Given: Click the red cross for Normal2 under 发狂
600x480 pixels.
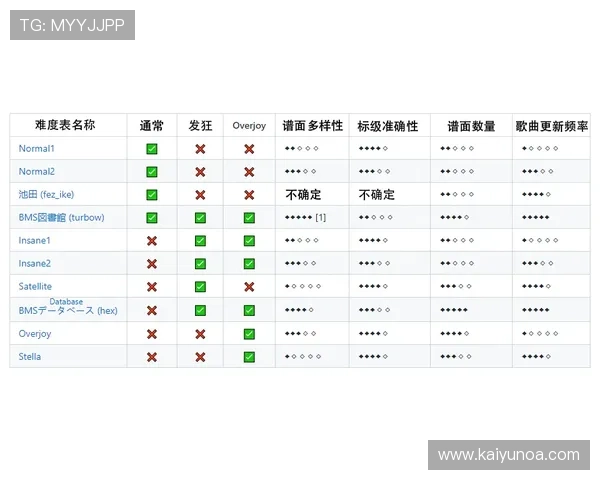Looking at the screenshot, I should [x=200, y=172].
